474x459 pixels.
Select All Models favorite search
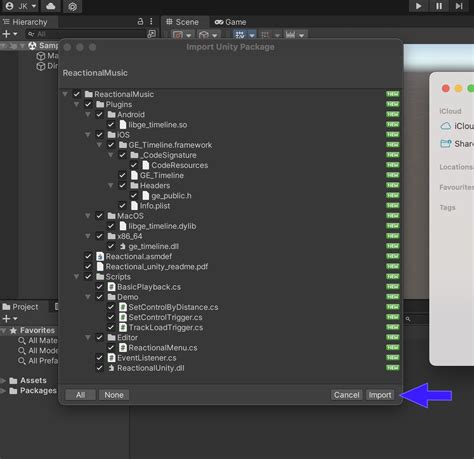38,351
